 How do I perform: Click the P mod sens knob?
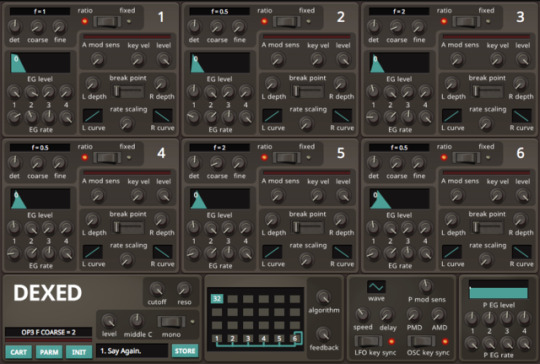426,286
